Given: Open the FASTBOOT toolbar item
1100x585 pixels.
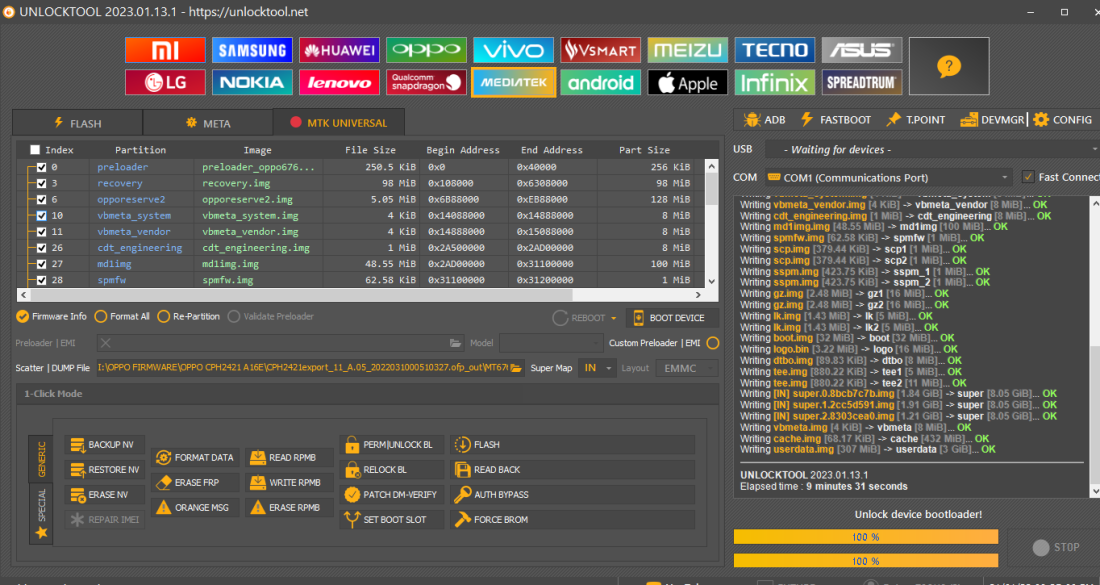Looking at the screenshot, I should (x=836, y=120).
